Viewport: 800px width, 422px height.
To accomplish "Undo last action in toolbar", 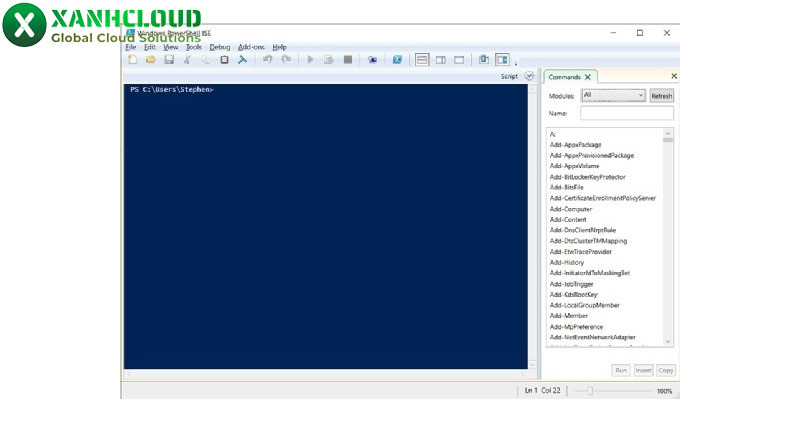I will (267, 60).
